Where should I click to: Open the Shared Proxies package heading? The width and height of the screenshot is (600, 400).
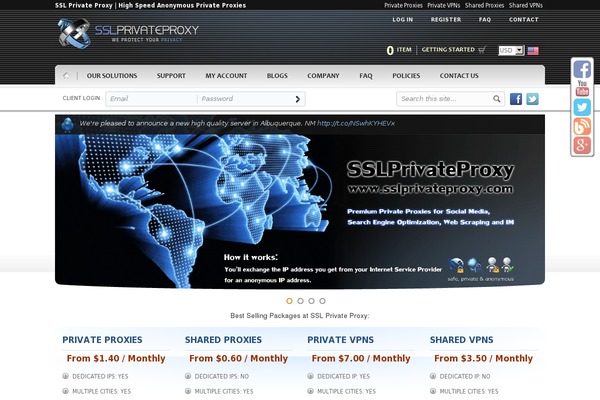point(223,340)
